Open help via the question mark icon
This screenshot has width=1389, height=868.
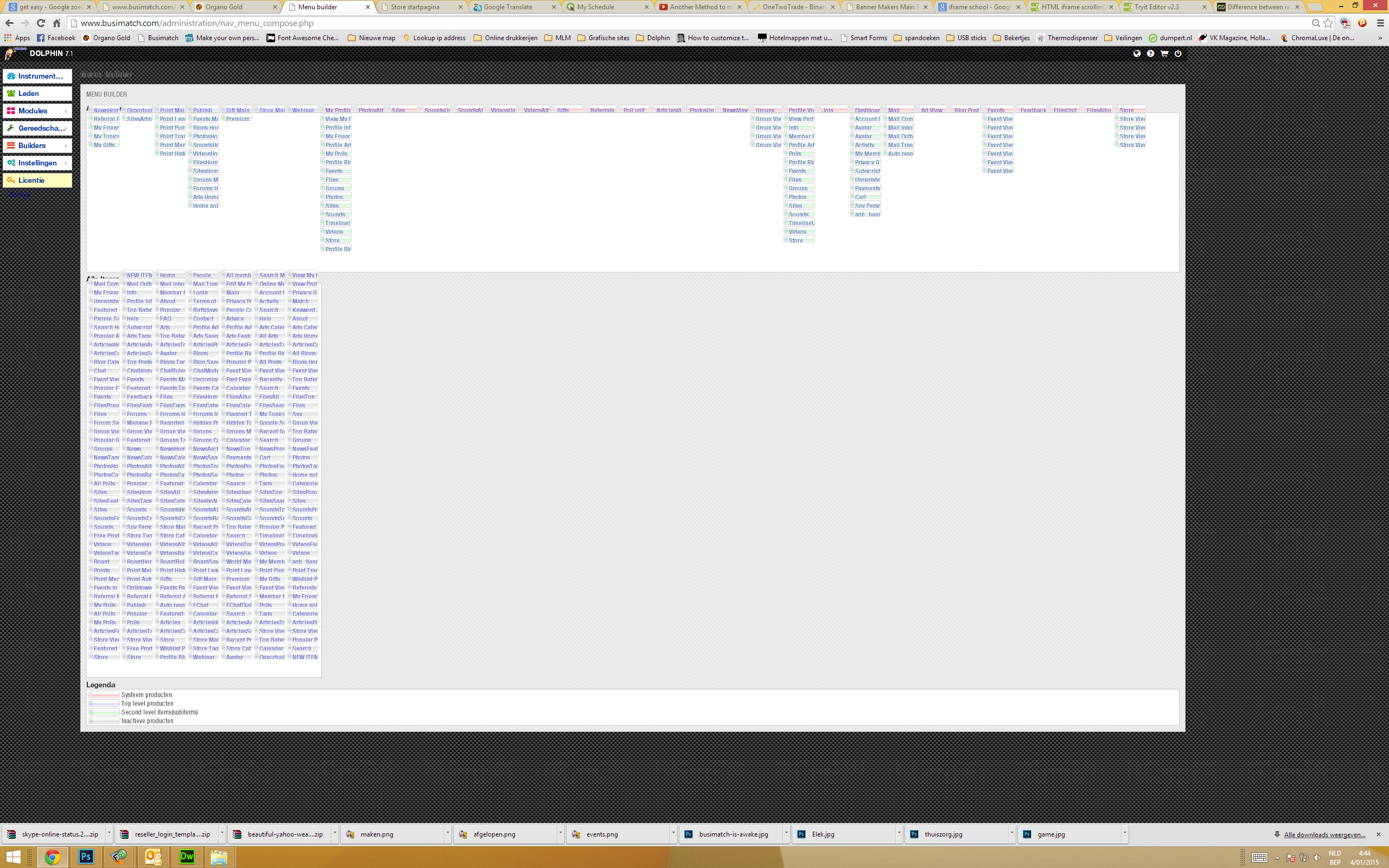[x=1150, y=53]
